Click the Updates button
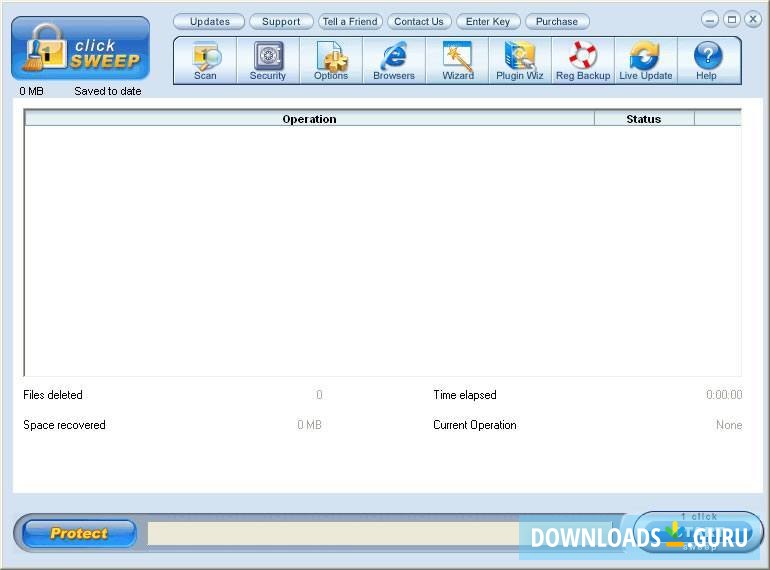The width and height of the screenshot is (770, 570). click(x=209, y=22)
